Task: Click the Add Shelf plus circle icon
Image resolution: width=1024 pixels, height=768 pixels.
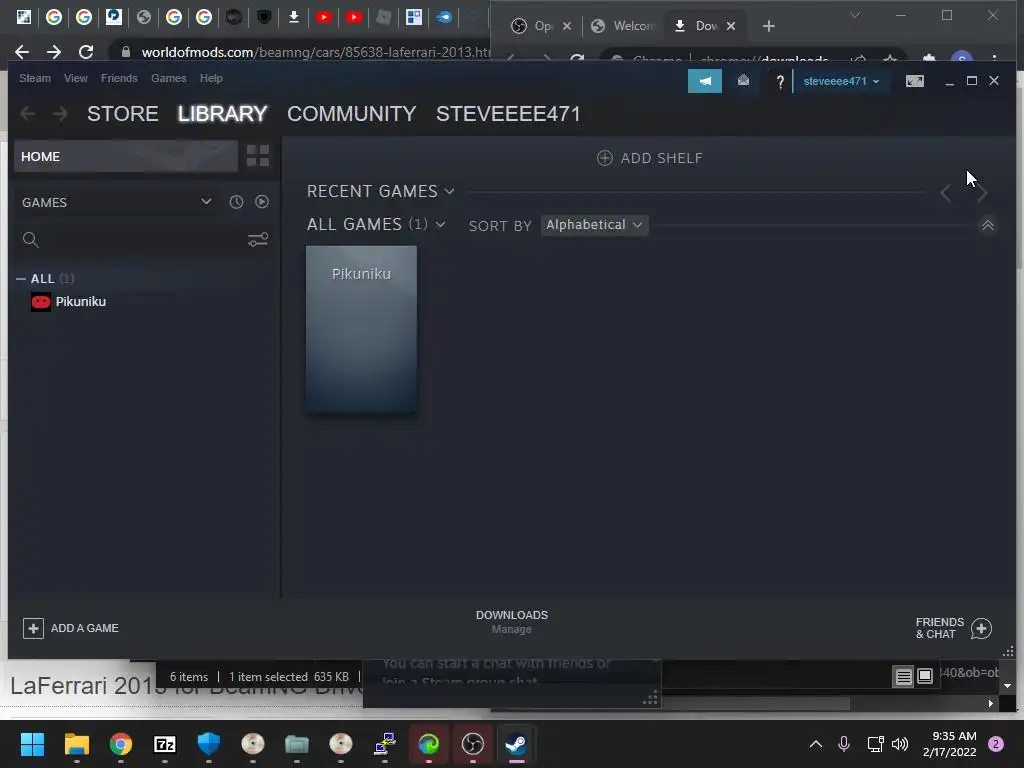Action: point(605,158)
